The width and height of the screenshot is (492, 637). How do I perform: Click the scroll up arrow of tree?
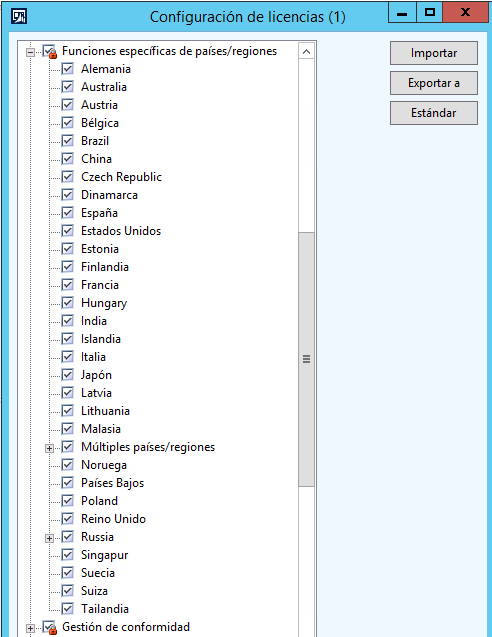pos(306,52)
